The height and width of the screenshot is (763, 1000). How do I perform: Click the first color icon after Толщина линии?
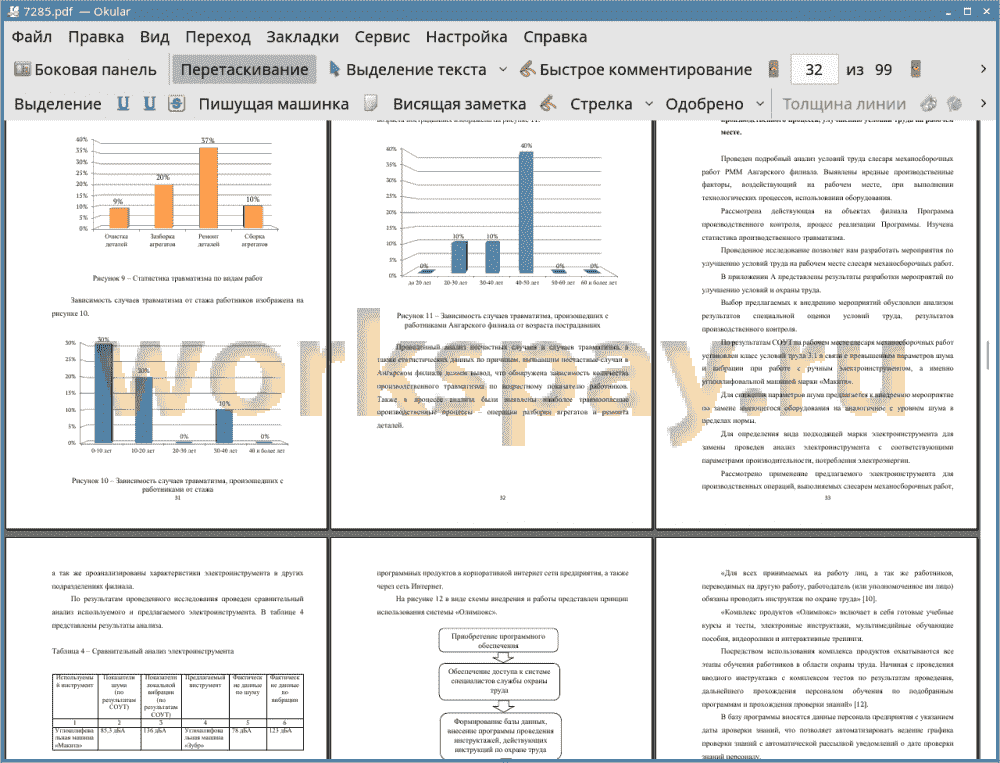click(929, 104)
